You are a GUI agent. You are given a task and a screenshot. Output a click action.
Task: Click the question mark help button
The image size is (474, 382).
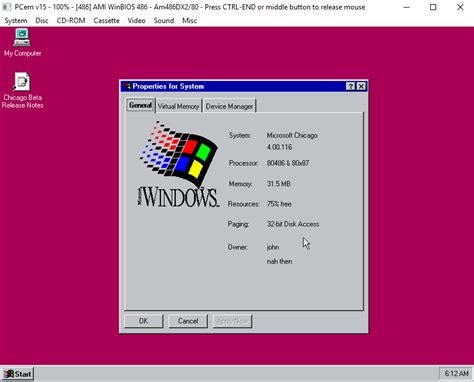pos(350,86)
